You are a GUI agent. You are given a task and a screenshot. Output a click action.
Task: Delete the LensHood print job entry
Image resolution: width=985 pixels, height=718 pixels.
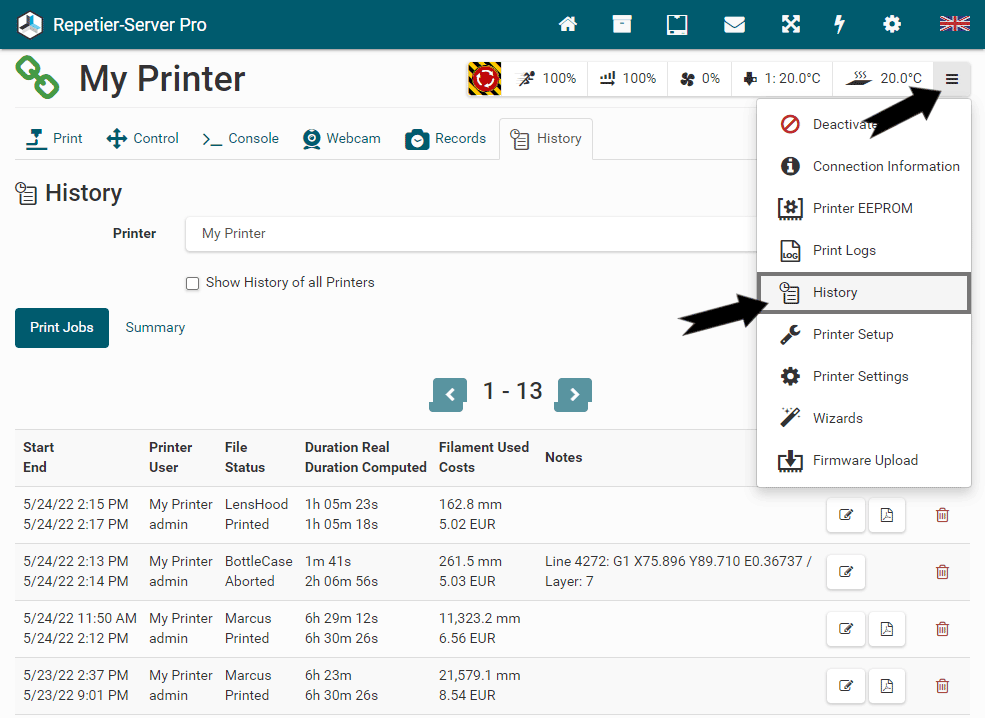(942, 515)
